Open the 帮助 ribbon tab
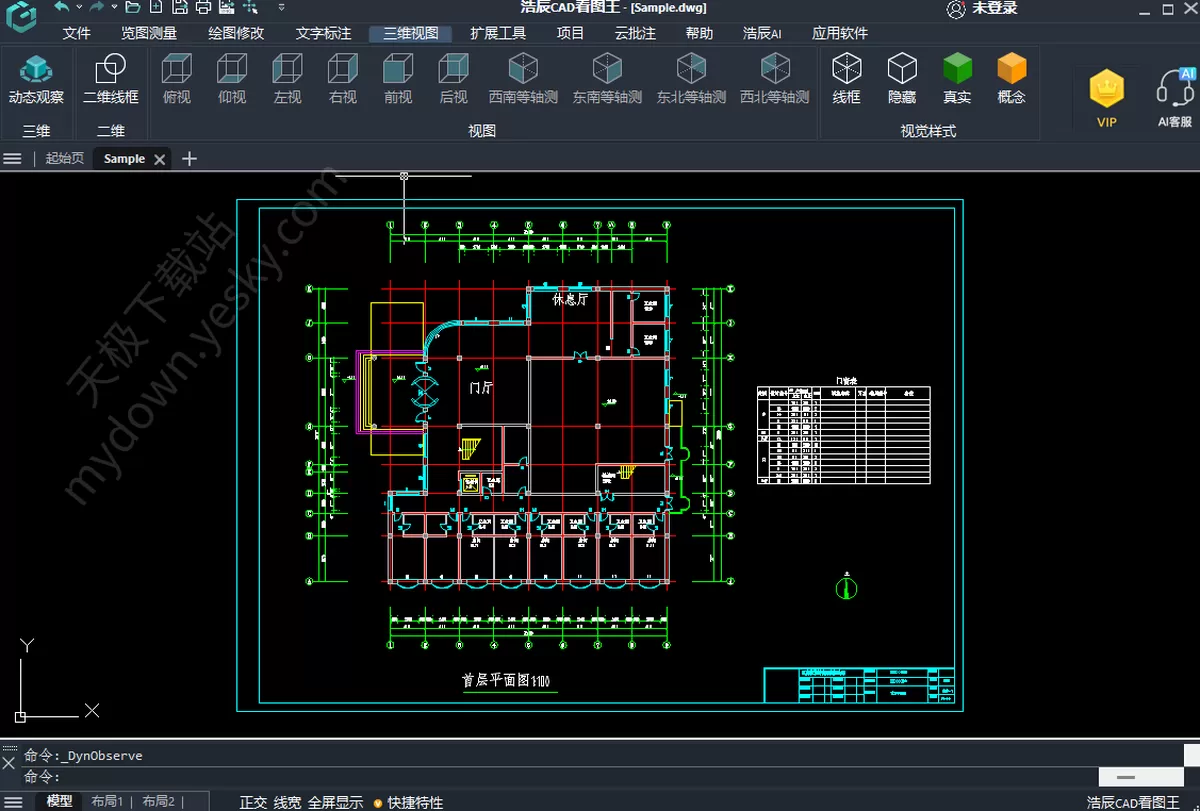The image size is (1200, 811). (699, 33)
